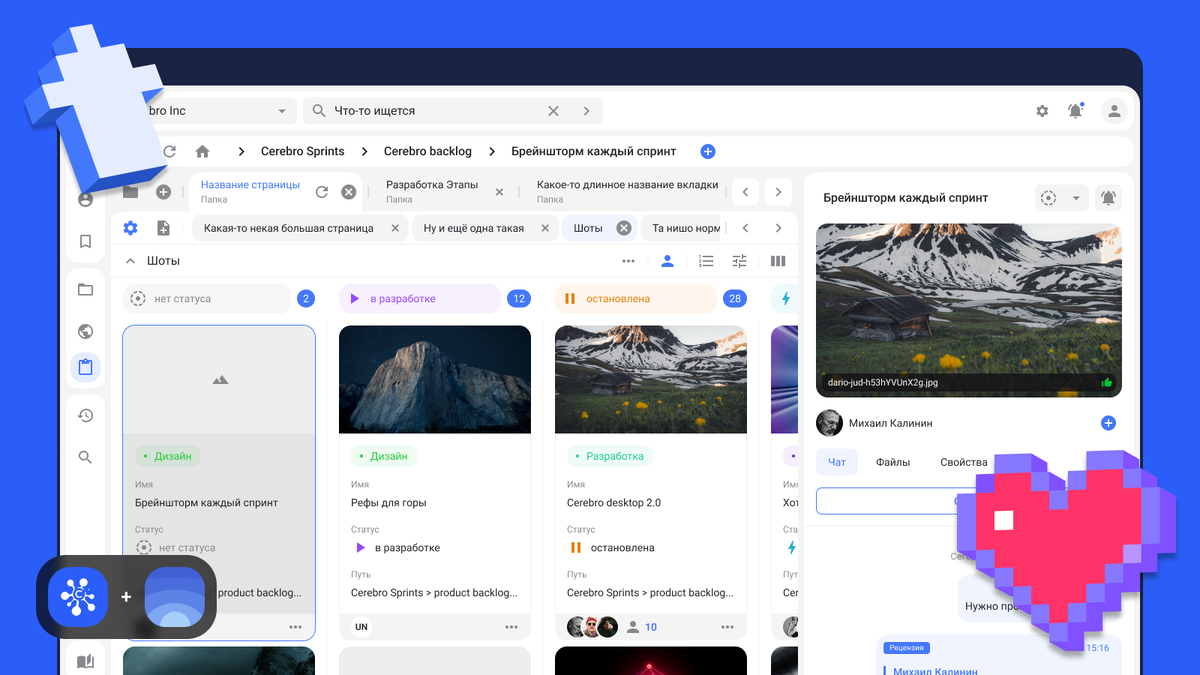This screenshot has width=1200, height=675.
Task: Click the search magnifier in left sidebar
Action: [85, 458]
